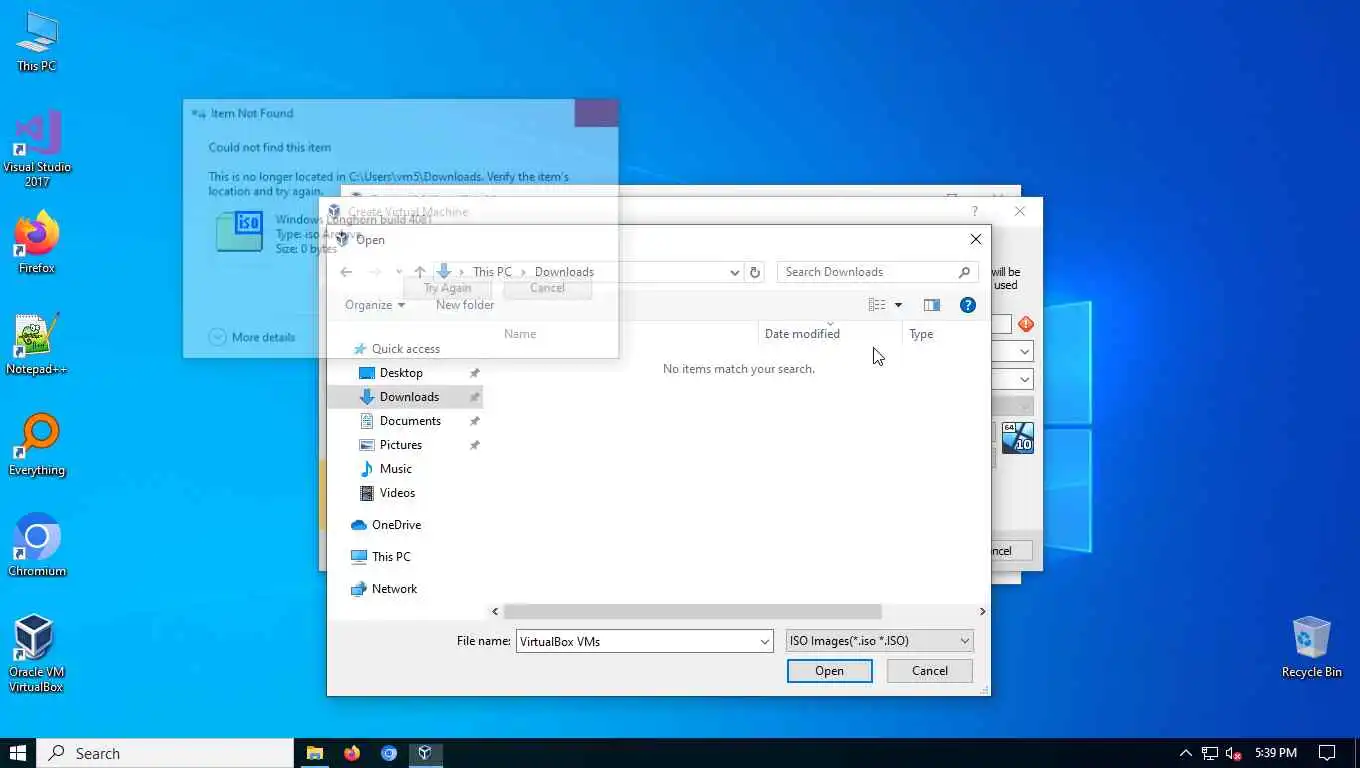Click Cancel in the Open dialog
Screen dimensions: 1360x768
(x=930, y=671)
